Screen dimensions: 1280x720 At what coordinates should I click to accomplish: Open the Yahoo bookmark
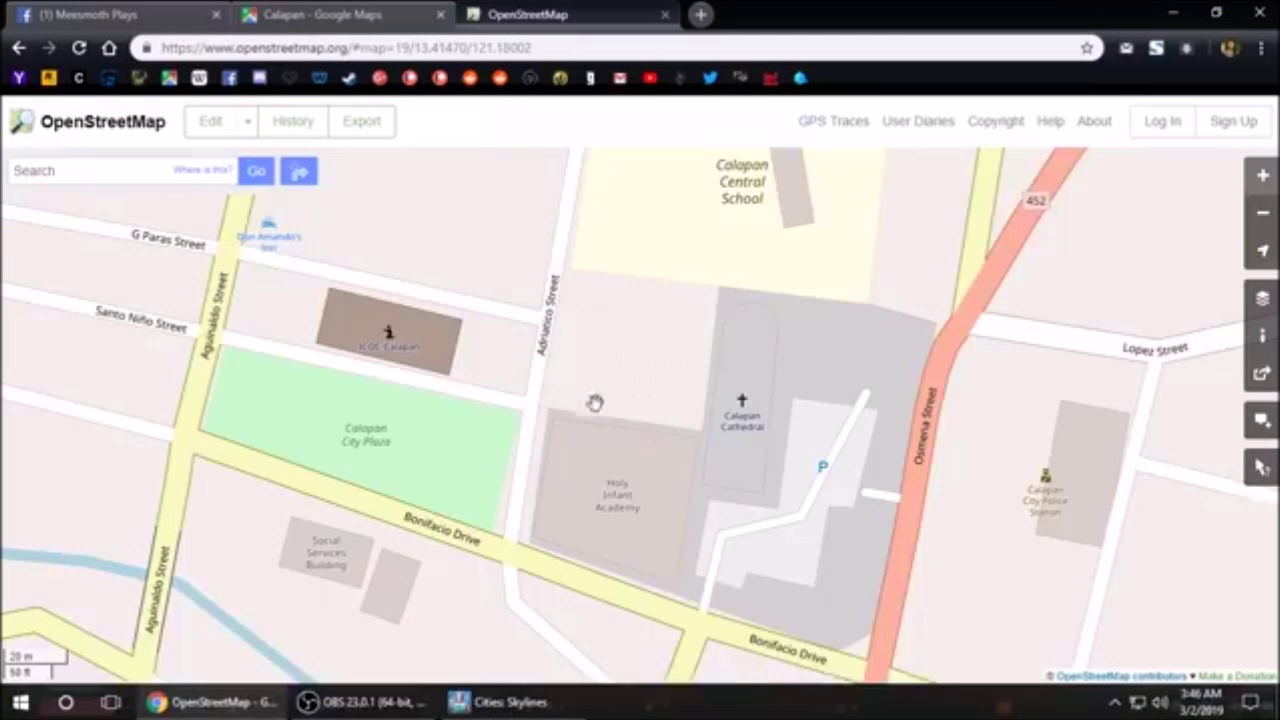[18, 78]
